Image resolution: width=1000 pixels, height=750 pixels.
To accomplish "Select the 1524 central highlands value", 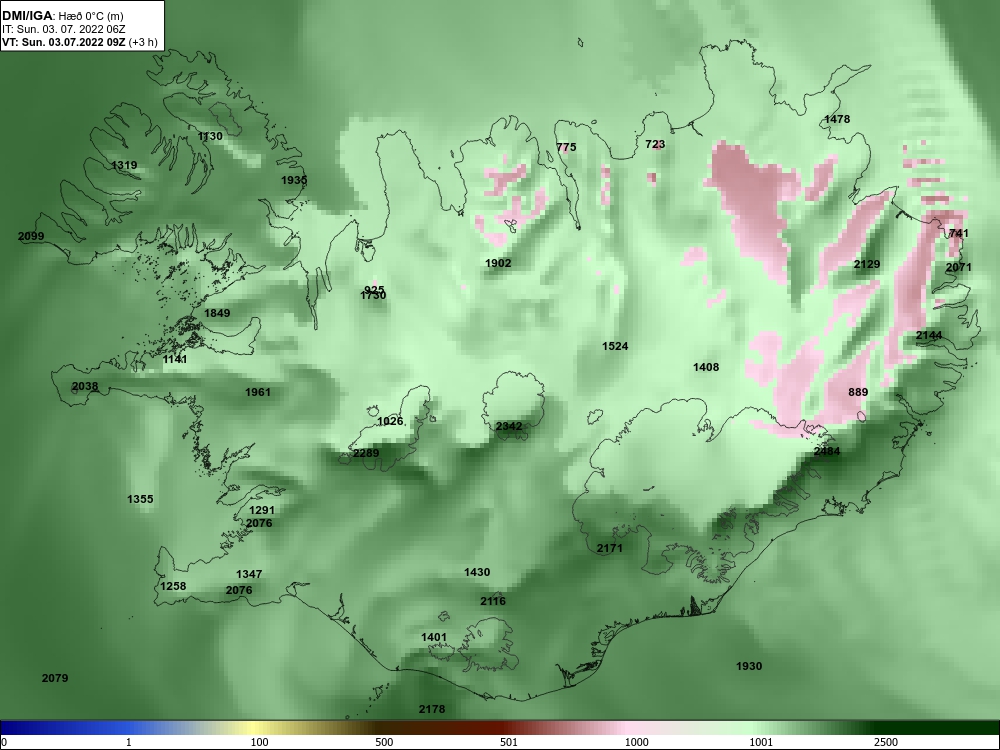I will click(x=615, y=346).
